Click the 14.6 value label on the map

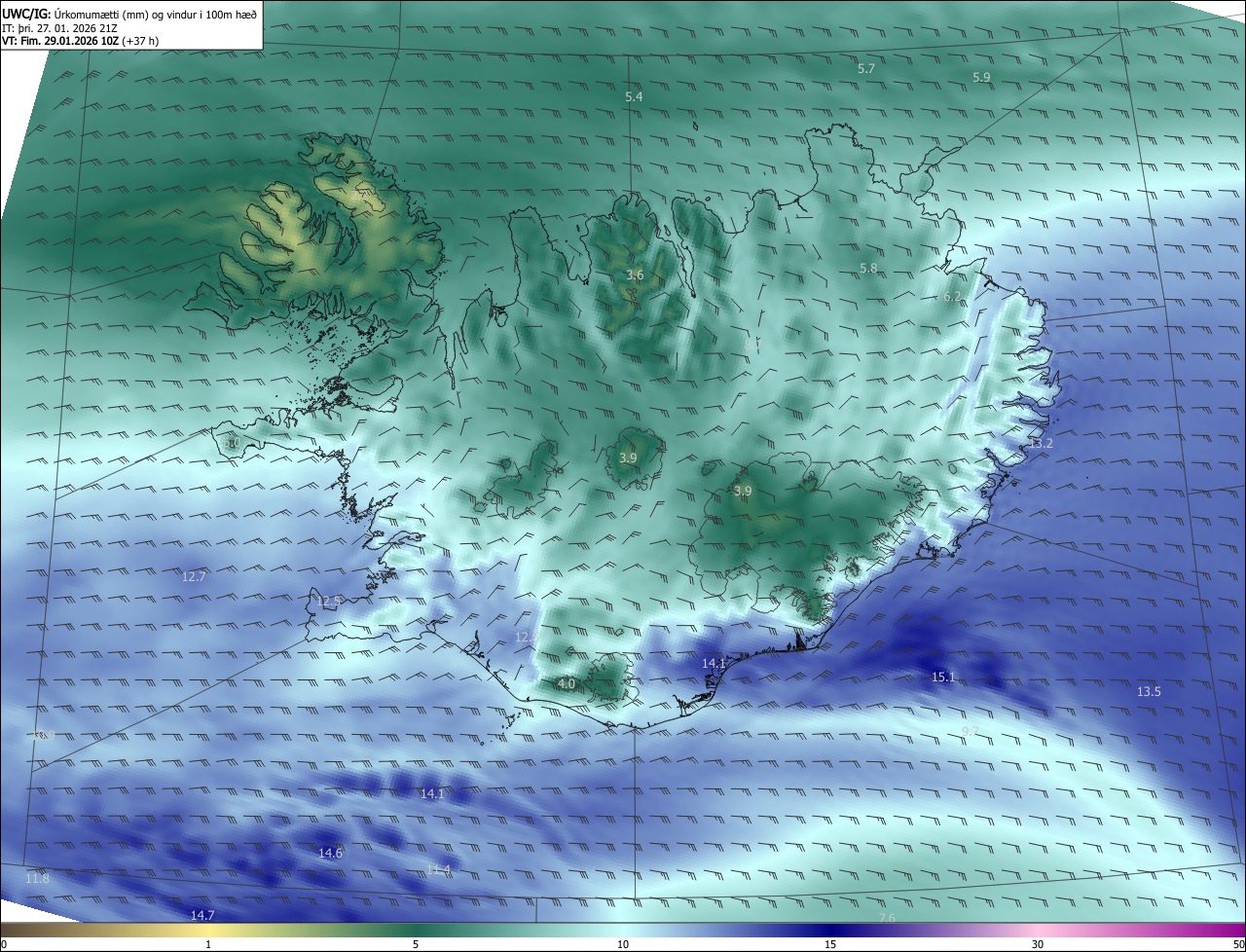tap(330, 854)
